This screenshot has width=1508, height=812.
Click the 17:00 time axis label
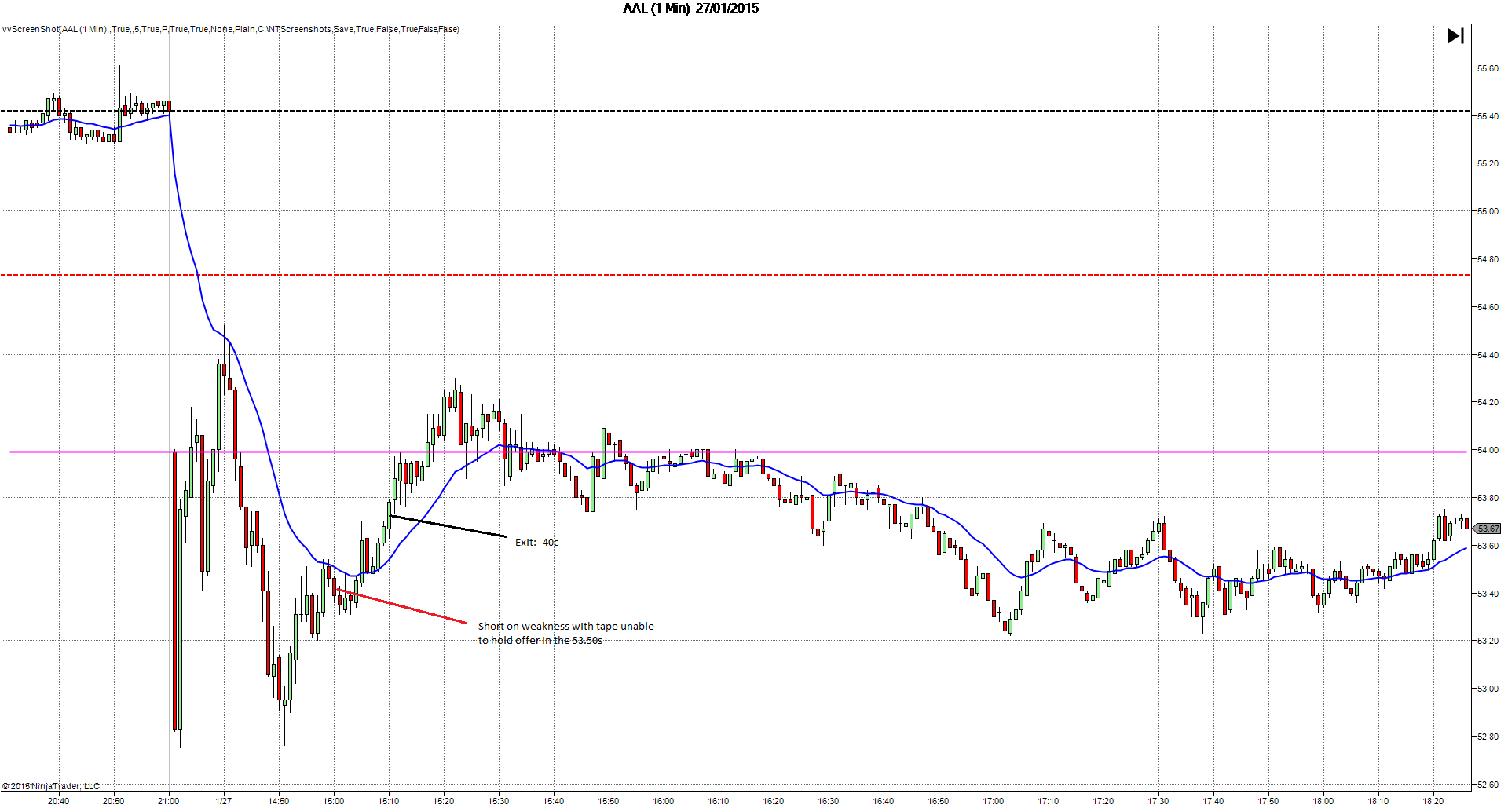(x=993, y=801)
